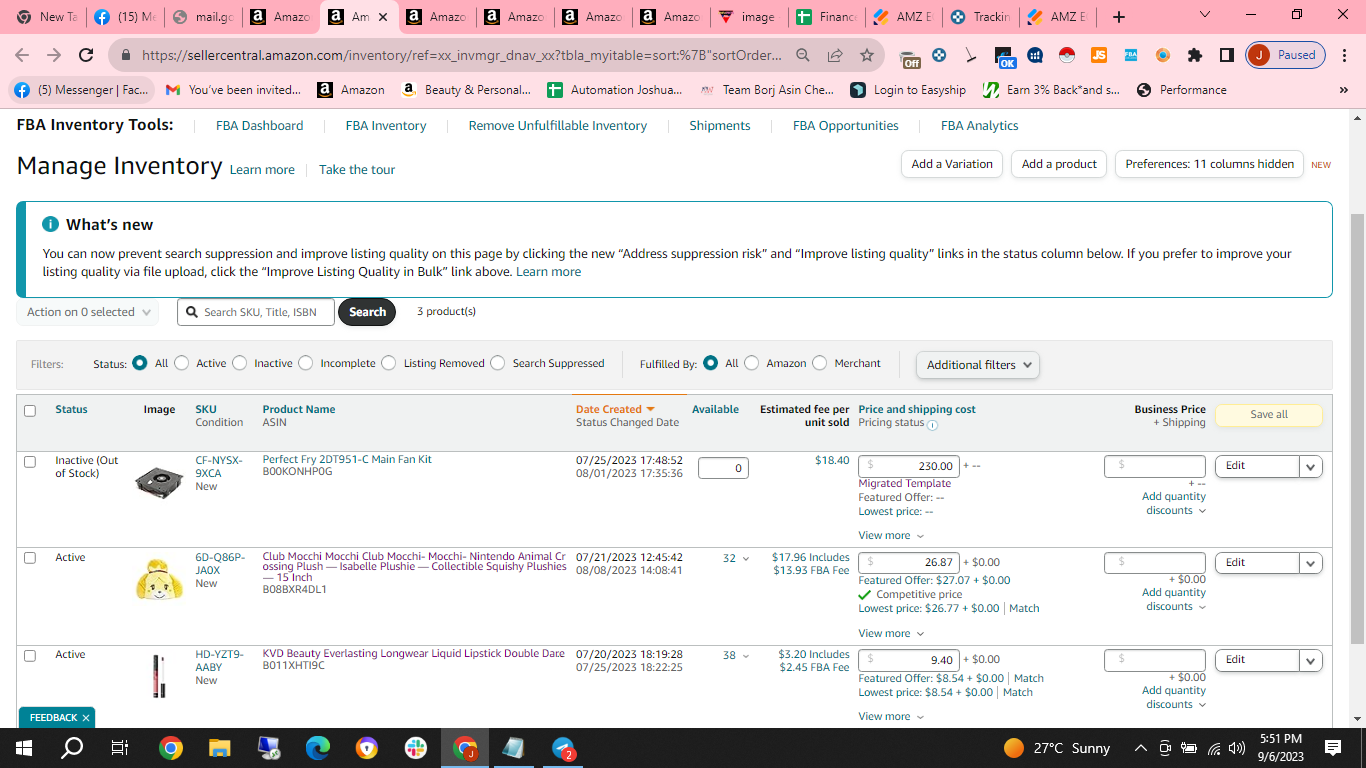This screenshot has height=768, width=1366.
Task: Click the search magnifier in SKU search box
Action: 192,312
